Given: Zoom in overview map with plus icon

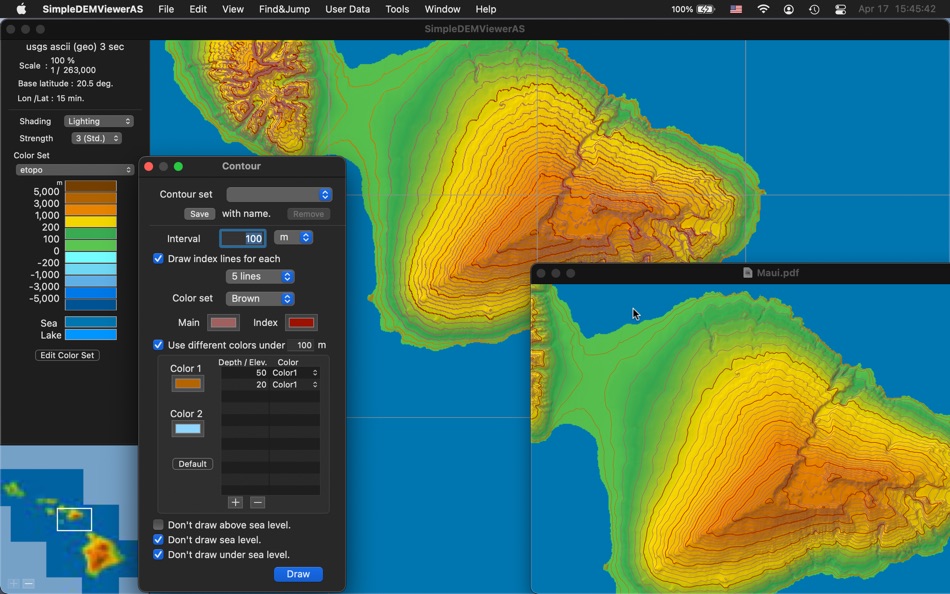Looking at the screenshot, I should pos(13,584).
